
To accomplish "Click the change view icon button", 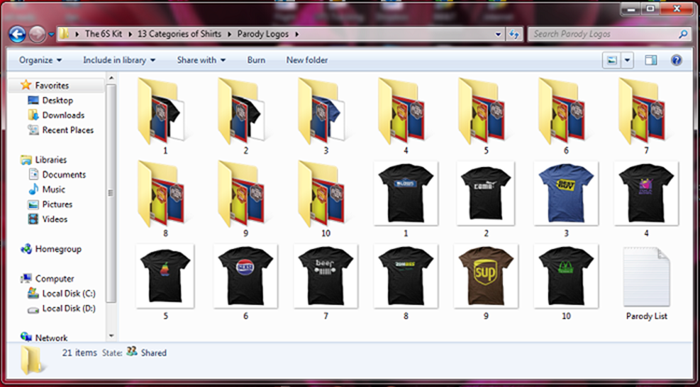I will click(x=611, y=60).
